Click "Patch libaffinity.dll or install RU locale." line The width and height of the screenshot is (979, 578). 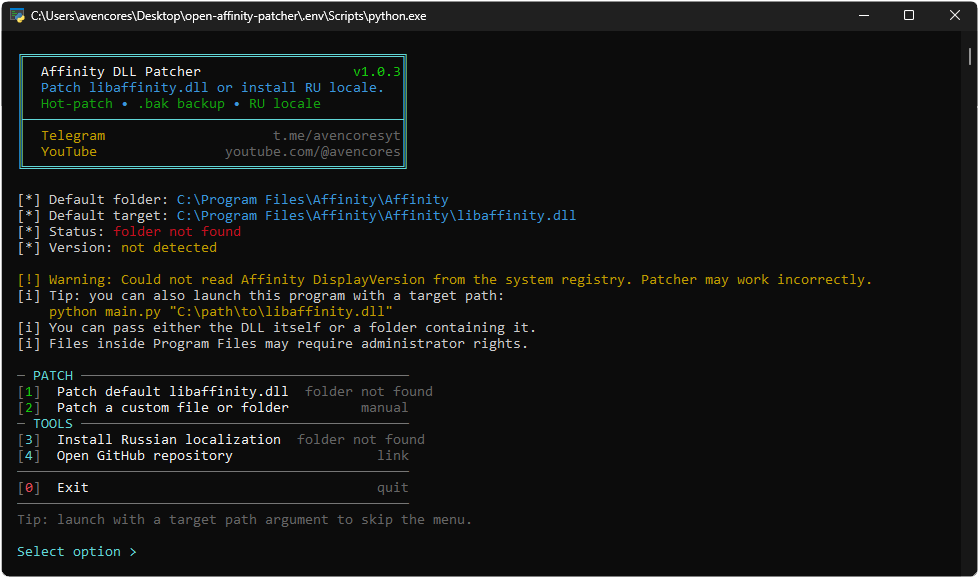coord(212,88)
